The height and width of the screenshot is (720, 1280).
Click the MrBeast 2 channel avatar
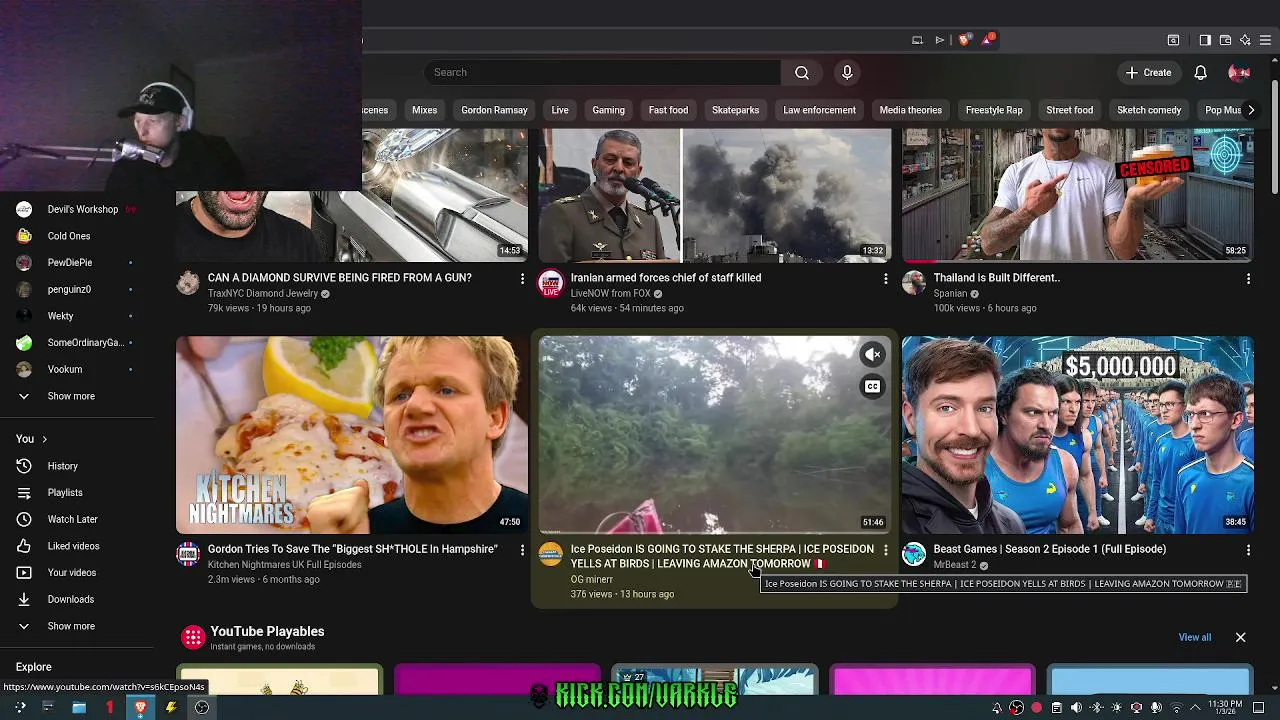click(914, 555)
